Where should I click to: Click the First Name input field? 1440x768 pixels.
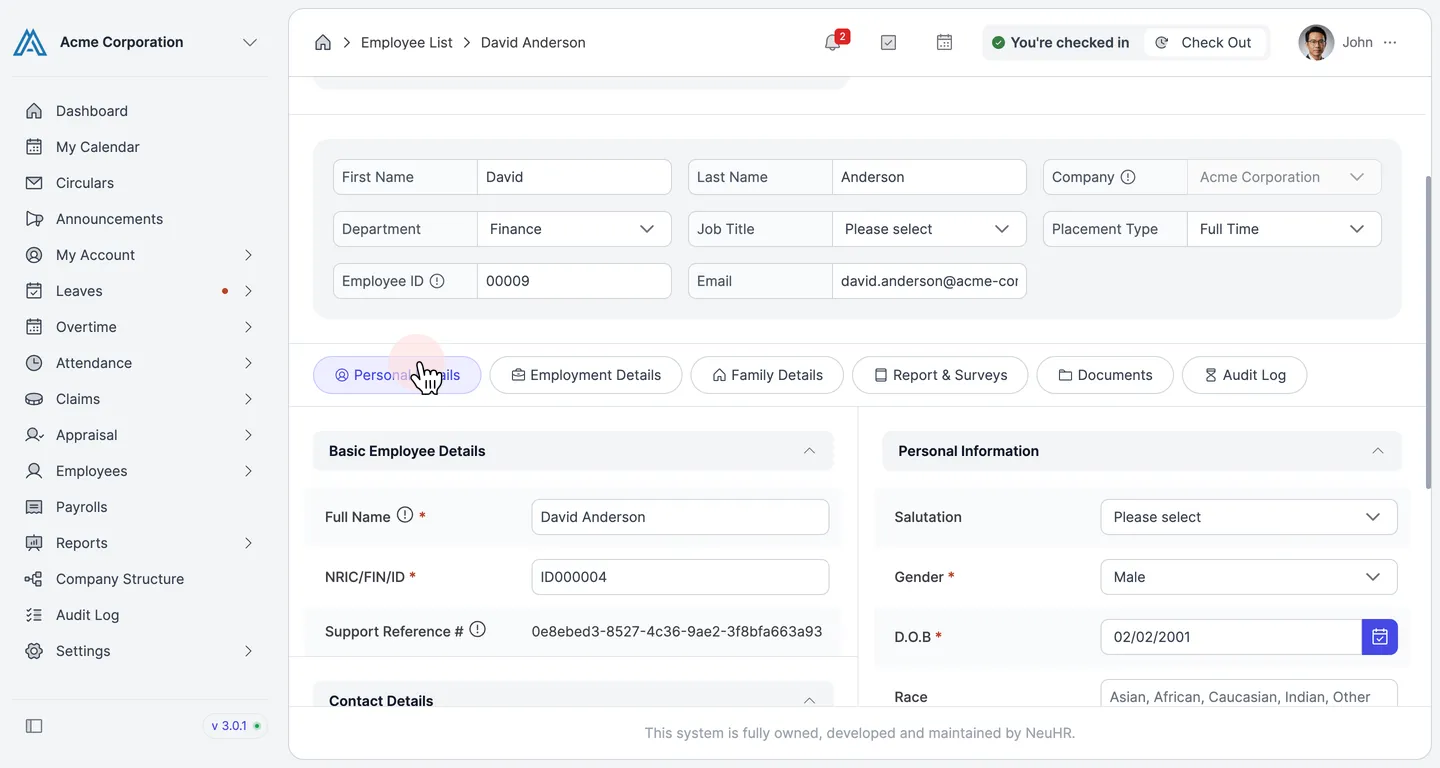pyautogui.click(x=574, y=177)
